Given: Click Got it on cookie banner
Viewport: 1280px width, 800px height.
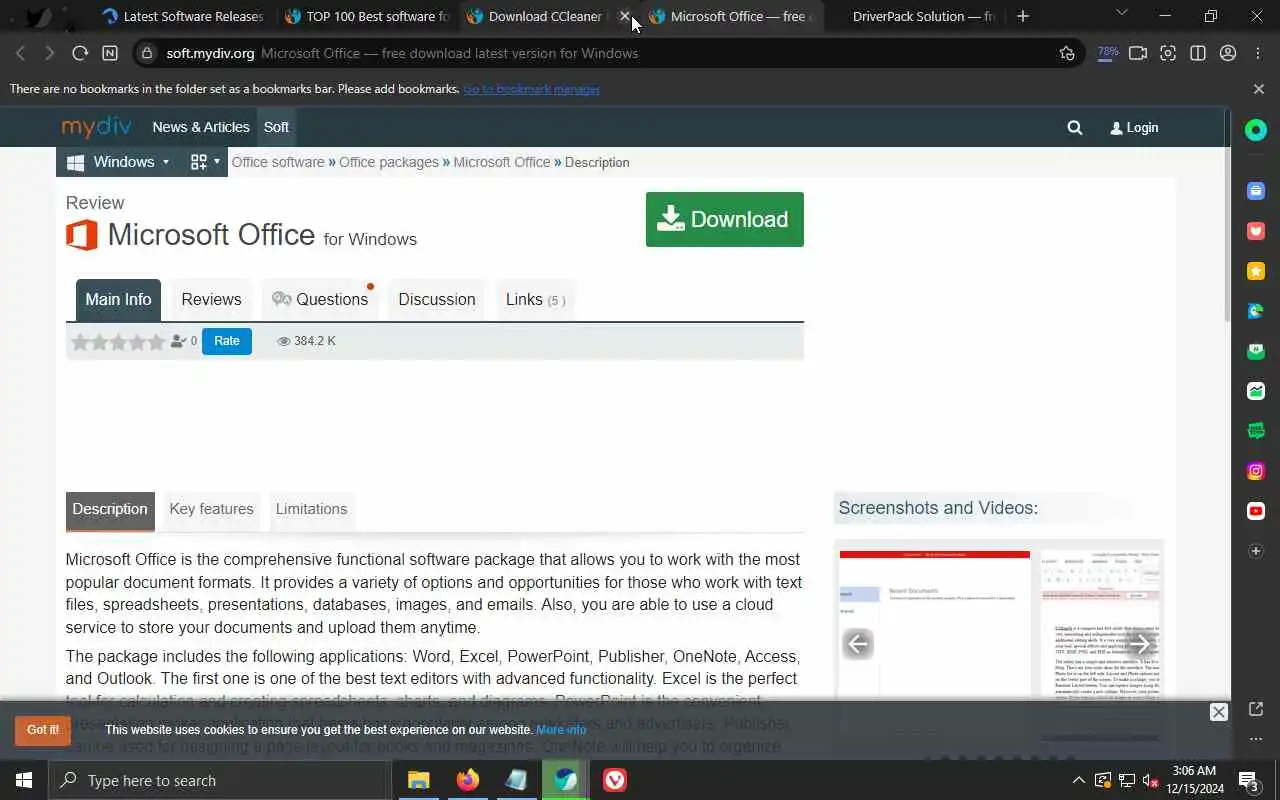Looking at the screenshot, I should coord(43,730).
